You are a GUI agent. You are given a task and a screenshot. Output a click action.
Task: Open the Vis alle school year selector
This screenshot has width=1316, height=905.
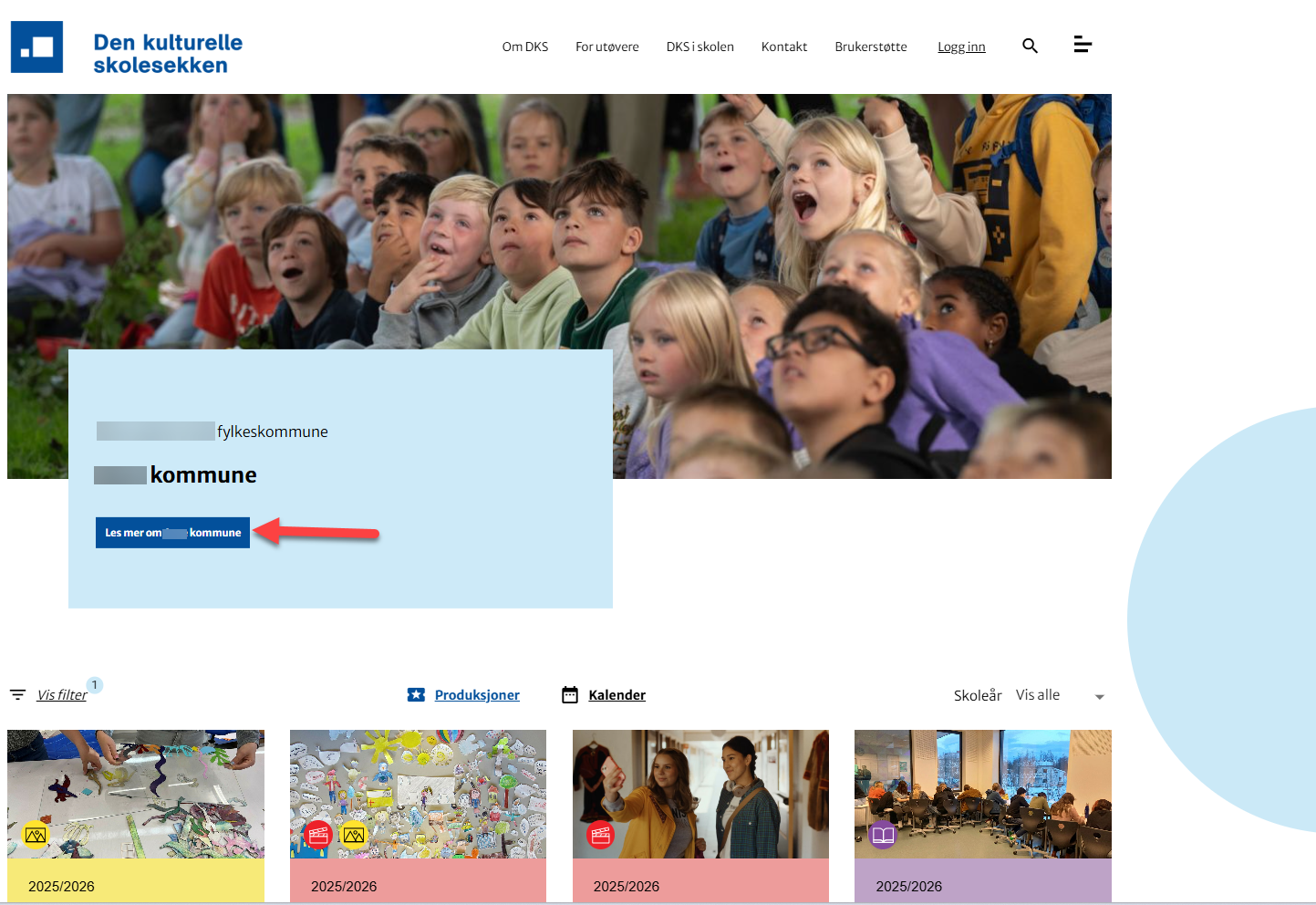pos(1038,695)
